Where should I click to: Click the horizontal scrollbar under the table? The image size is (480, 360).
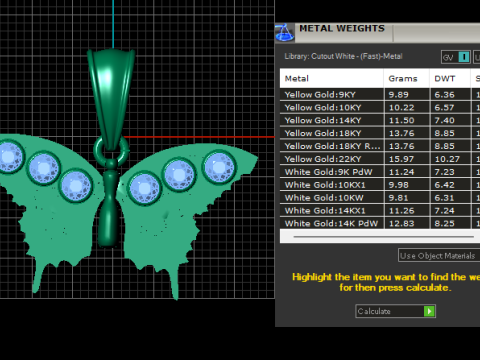pyautogui.click(x=383, y=237)
